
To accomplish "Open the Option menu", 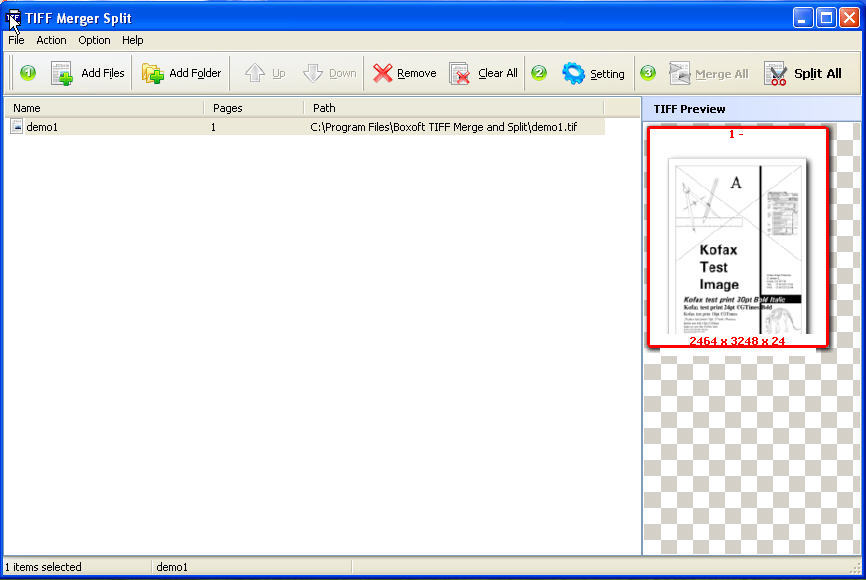I will 94,40.
